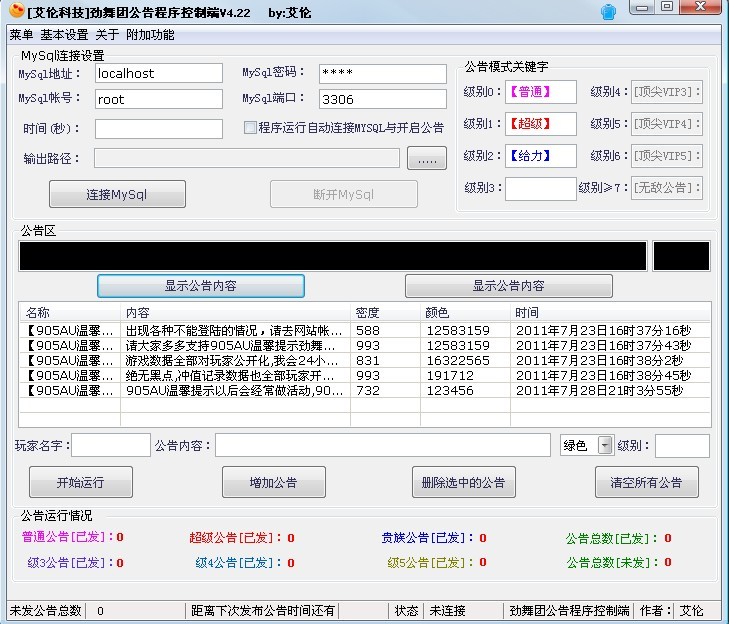Screen dimensions: 729x624
Task: Open the 绿色 color dropdown
Action: coord(604,446)
